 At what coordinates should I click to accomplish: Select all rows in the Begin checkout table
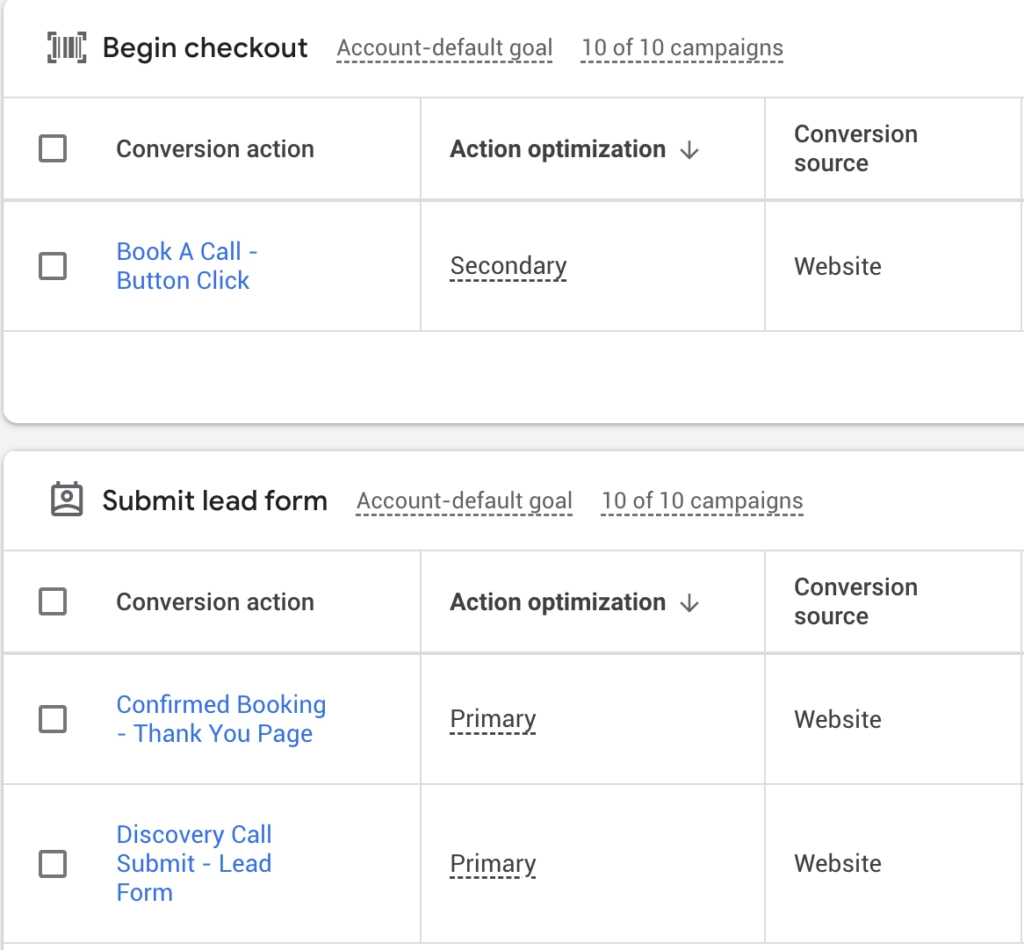click(53, 148)
